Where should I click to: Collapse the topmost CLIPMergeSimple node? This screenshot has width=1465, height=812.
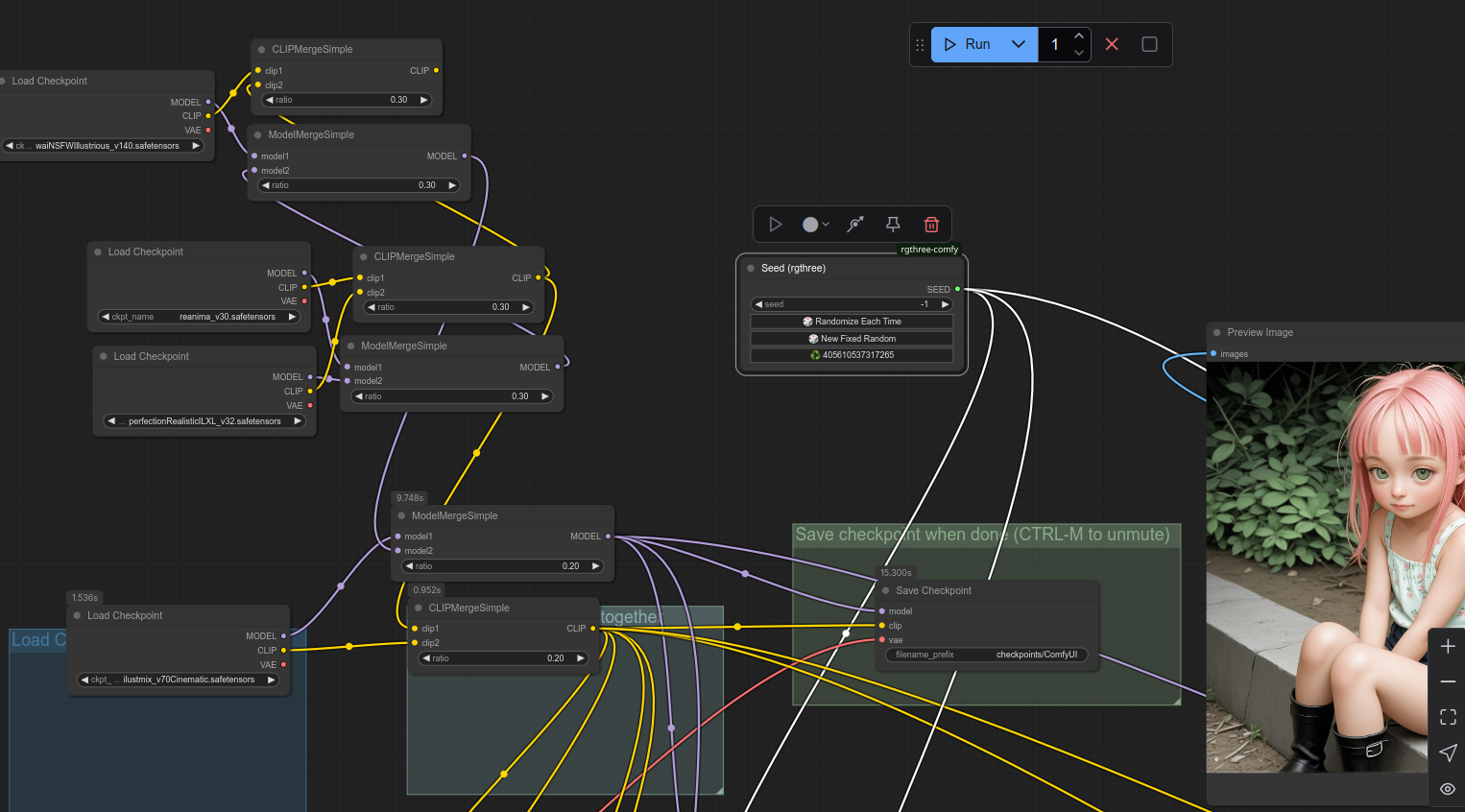pyautogui.click(x=261, y=49)
